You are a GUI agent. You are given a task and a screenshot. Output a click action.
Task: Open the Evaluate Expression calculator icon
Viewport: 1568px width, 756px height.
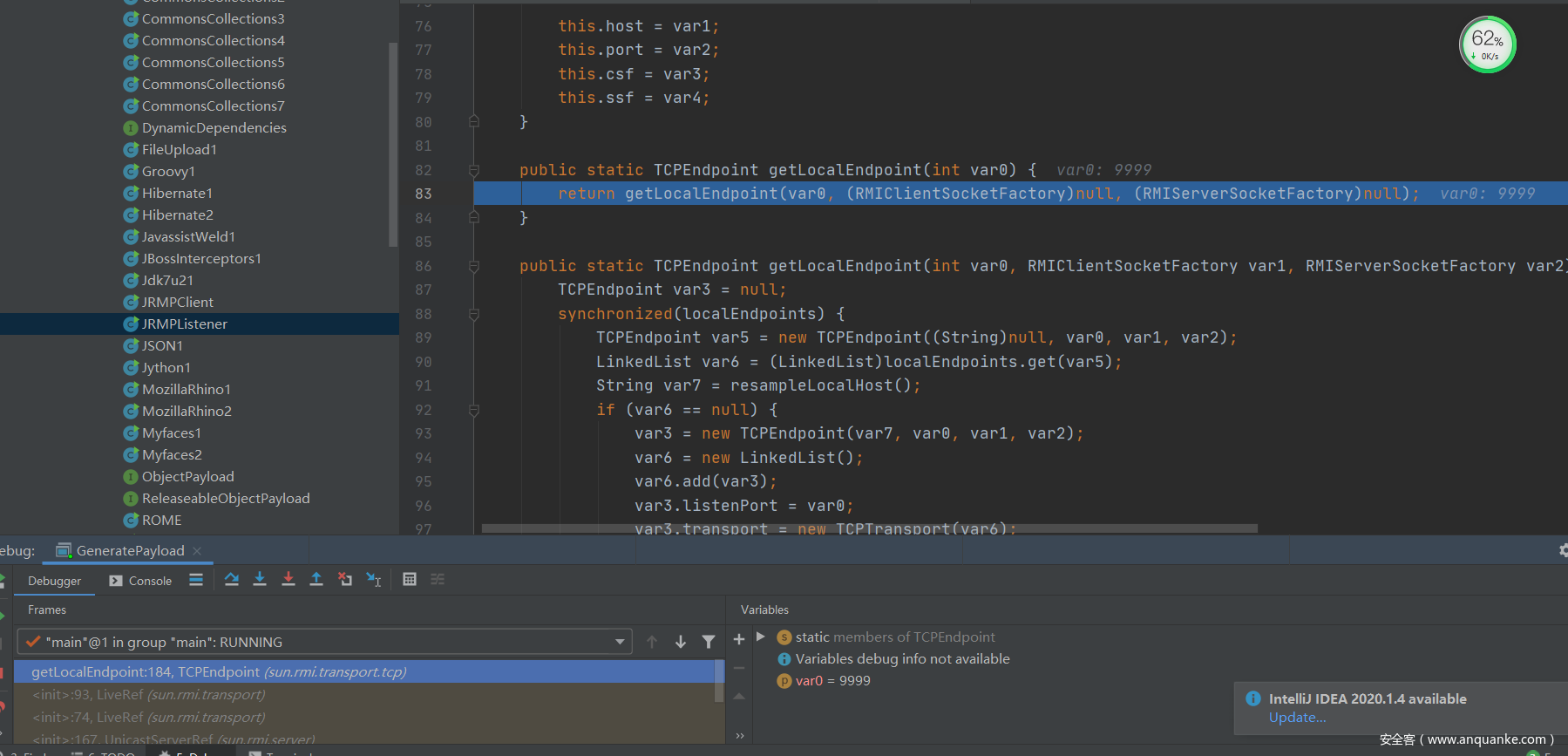(410, 580)
